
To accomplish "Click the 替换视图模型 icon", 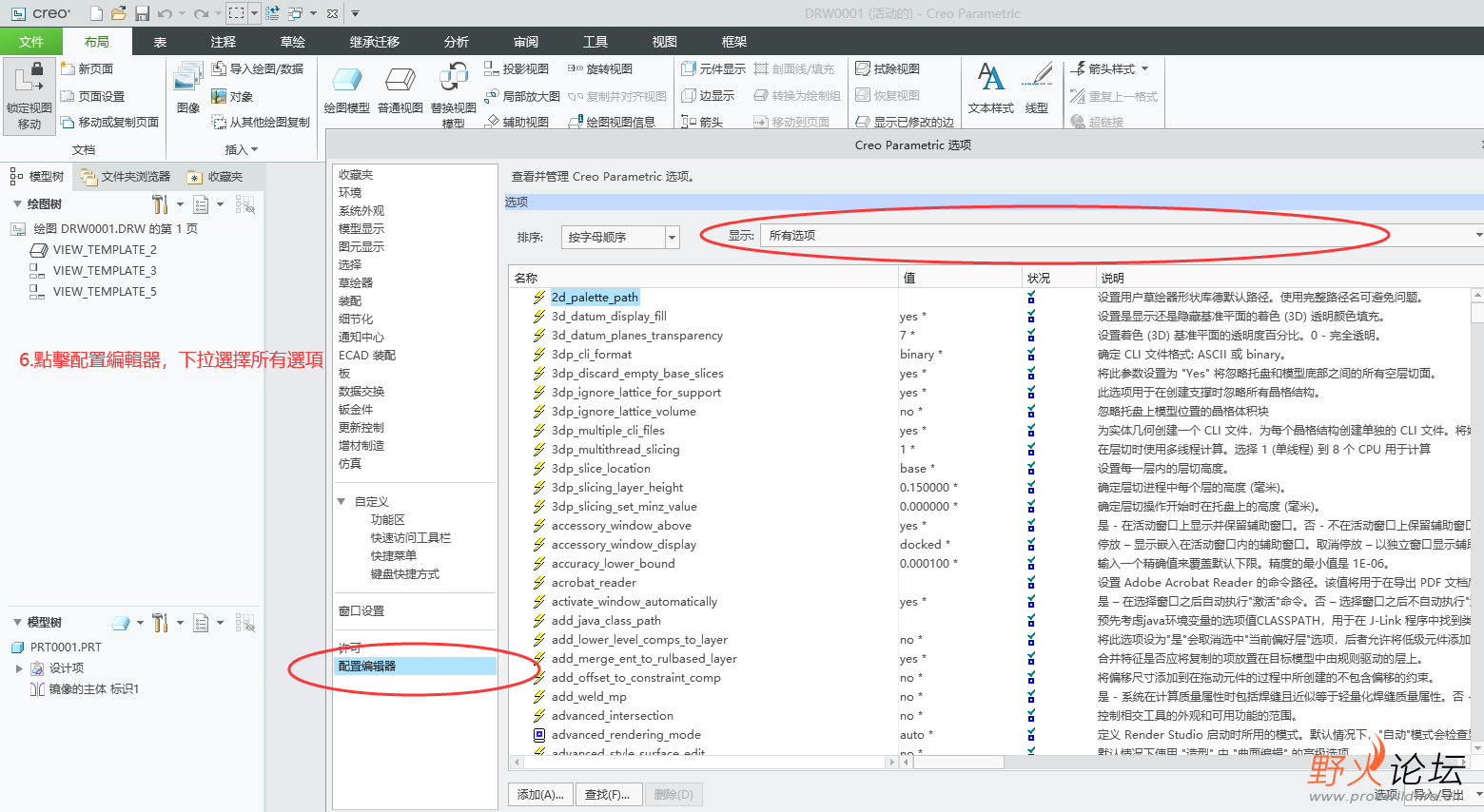I will [x=454, y=79].
